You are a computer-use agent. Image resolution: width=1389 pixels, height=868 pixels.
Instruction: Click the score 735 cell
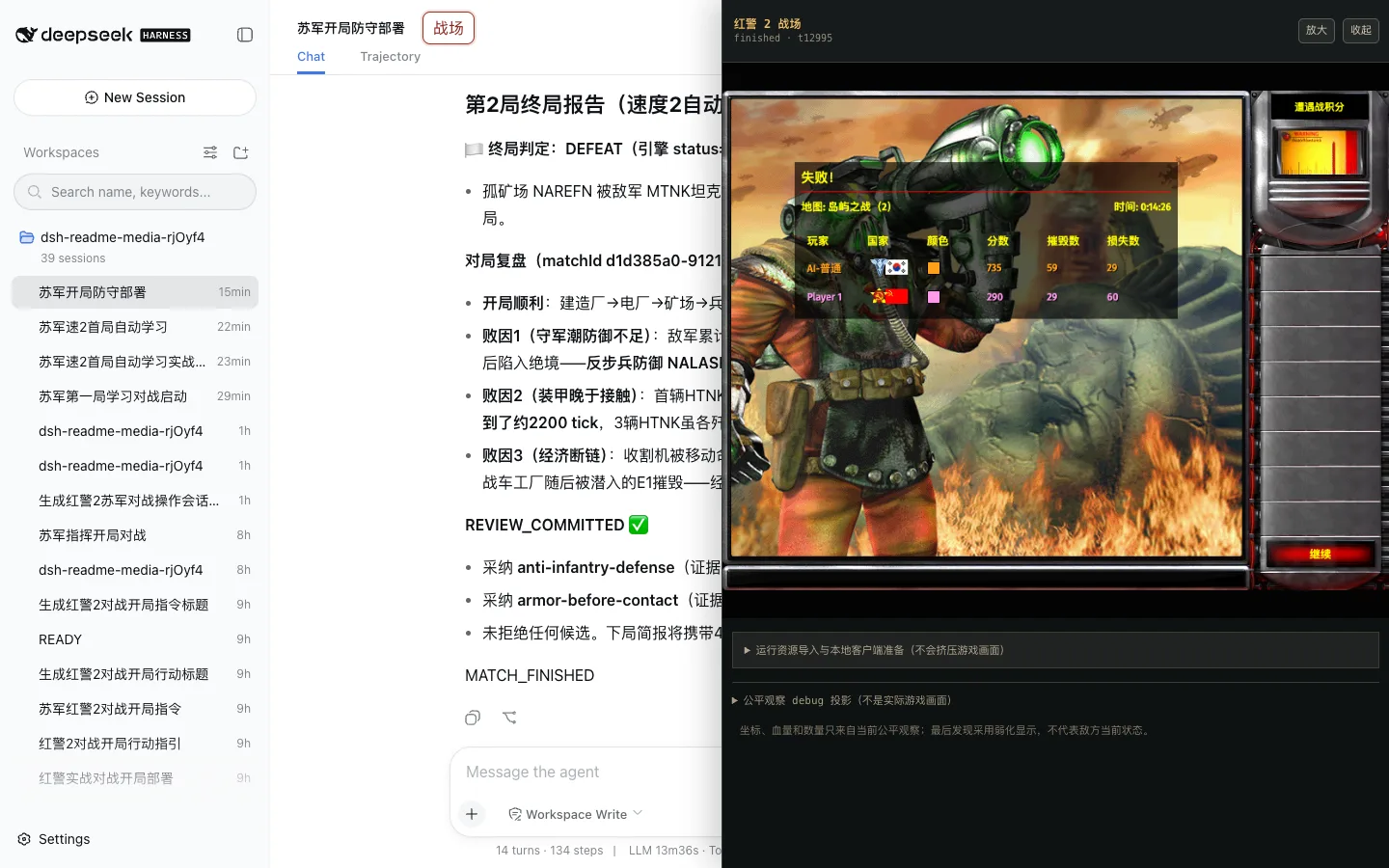point(994,268)
